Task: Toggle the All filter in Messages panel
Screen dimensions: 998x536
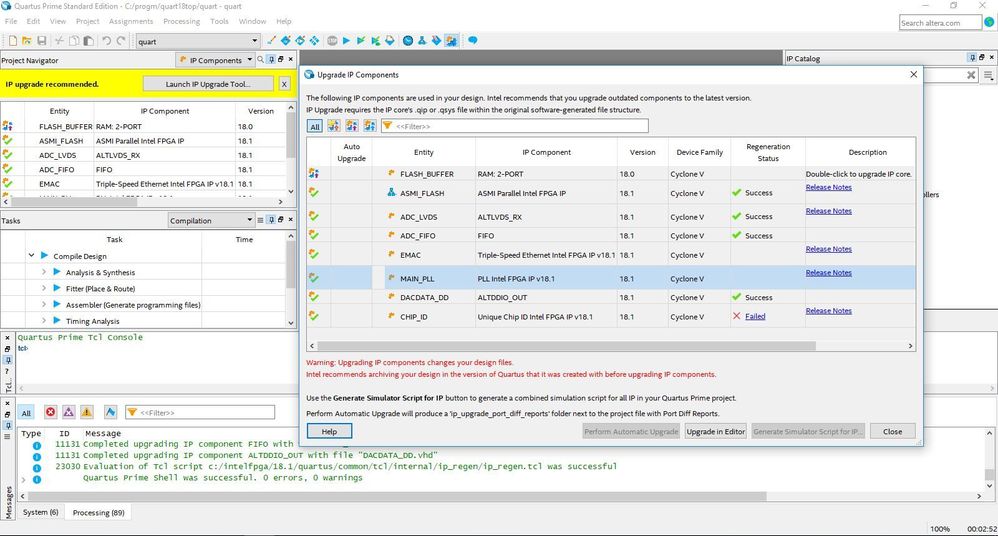Action: click(27, 412)
